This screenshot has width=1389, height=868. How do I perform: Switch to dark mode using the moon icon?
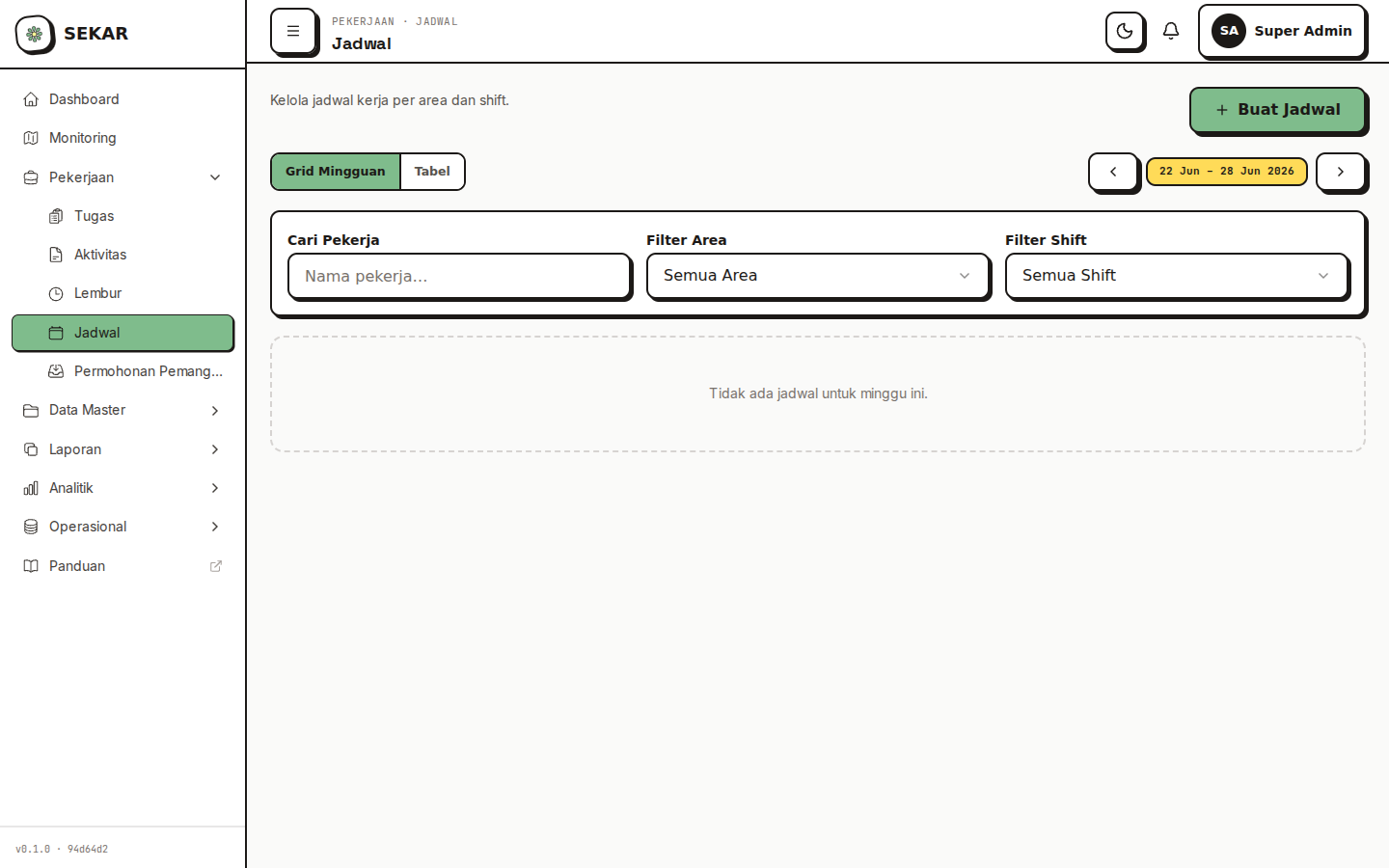pyautogui.click(x=1125, y=31)
